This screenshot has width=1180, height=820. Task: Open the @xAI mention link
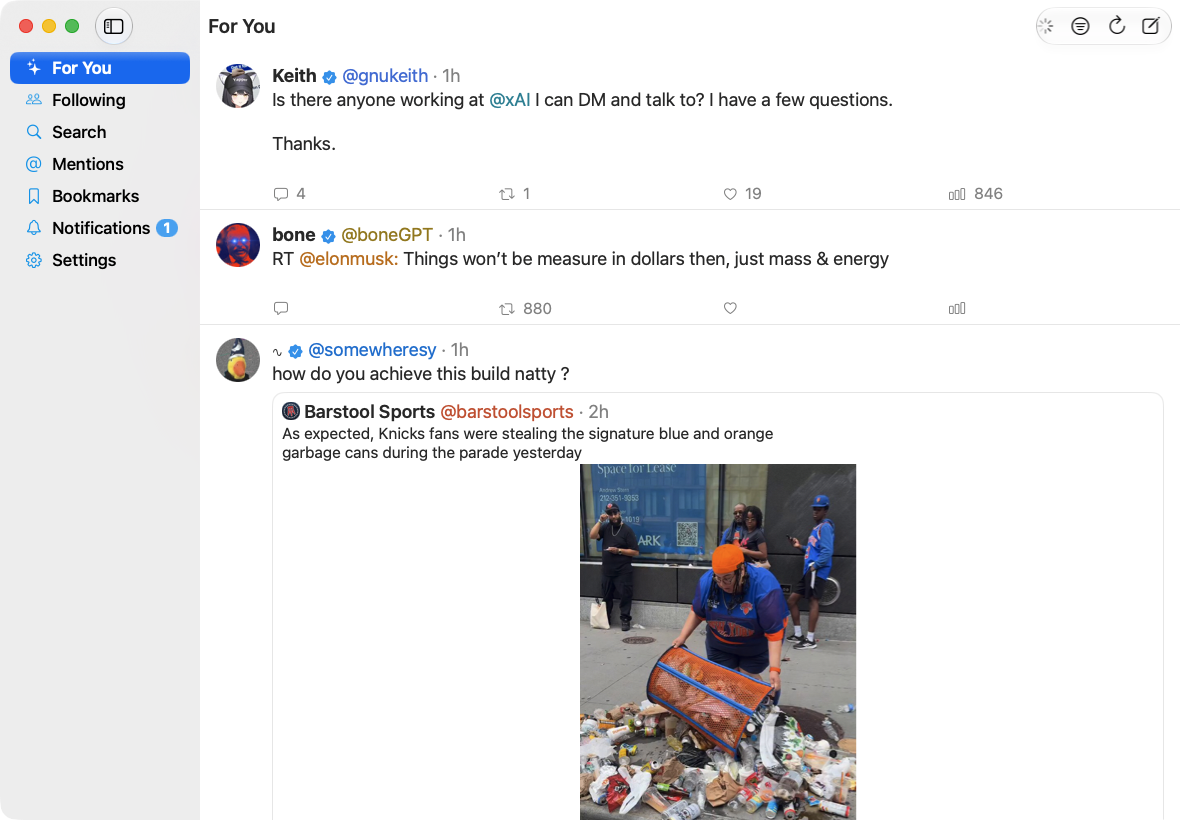pyautogui.click(x=509, y=100)
